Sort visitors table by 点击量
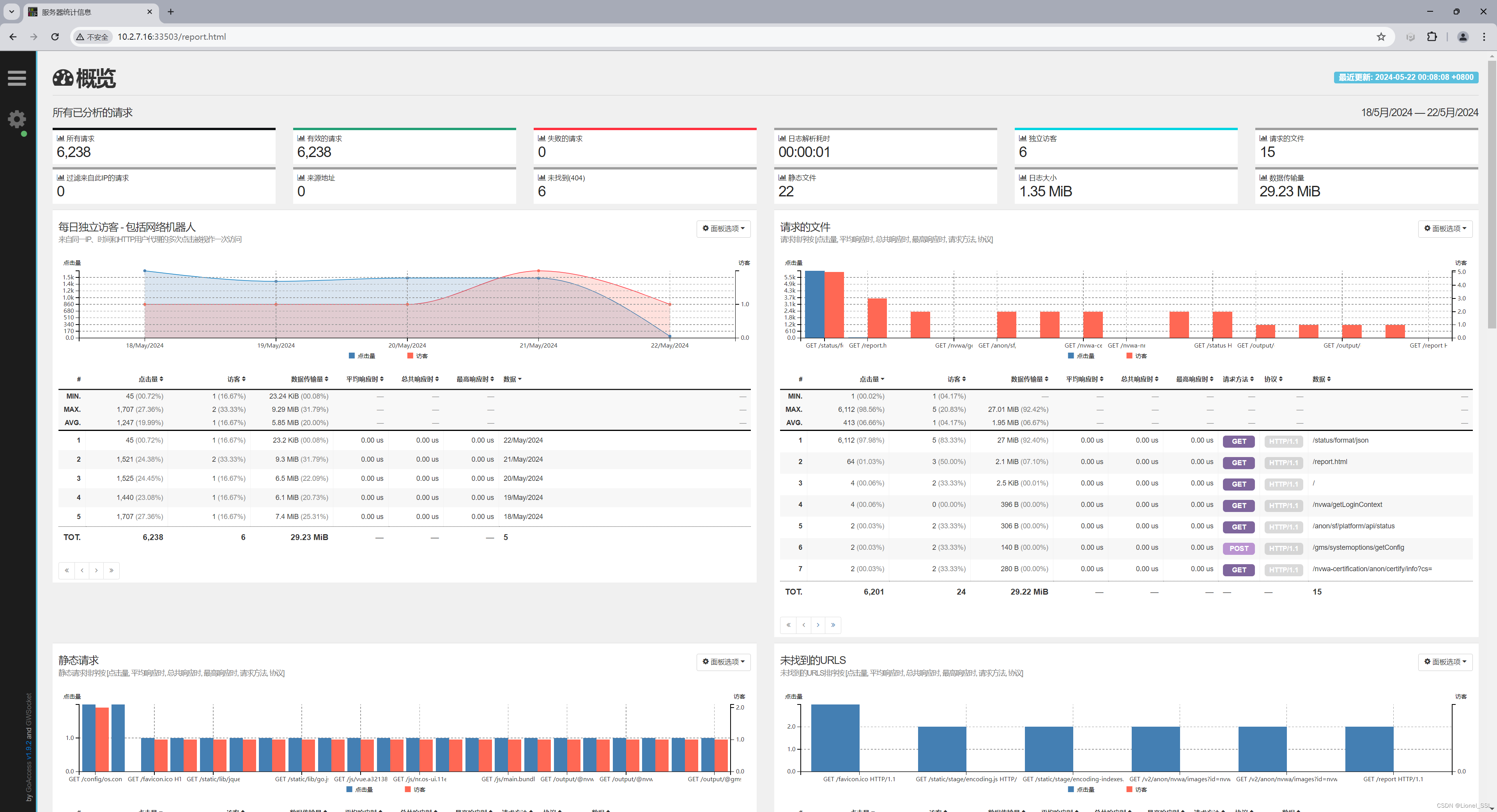Screen dimensions: 1497x812 click(x=150, y=379)
